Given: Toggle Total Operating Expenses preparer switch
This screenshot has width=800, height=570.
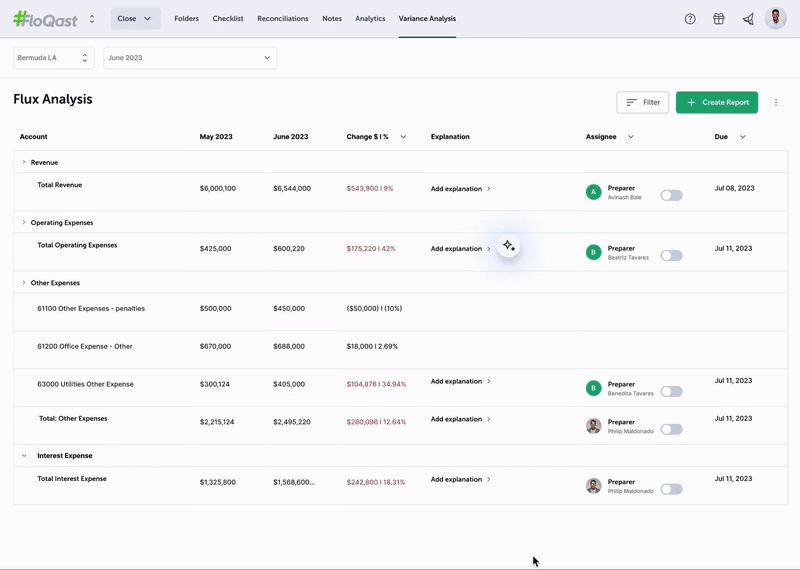Looking at the screenshot, I should 671,256.
